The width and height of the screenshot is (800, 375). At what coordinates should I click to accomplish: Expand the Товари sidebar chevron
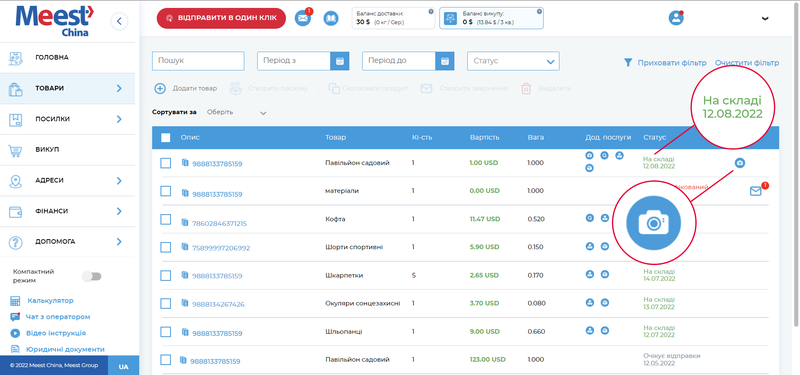[119, 88]
